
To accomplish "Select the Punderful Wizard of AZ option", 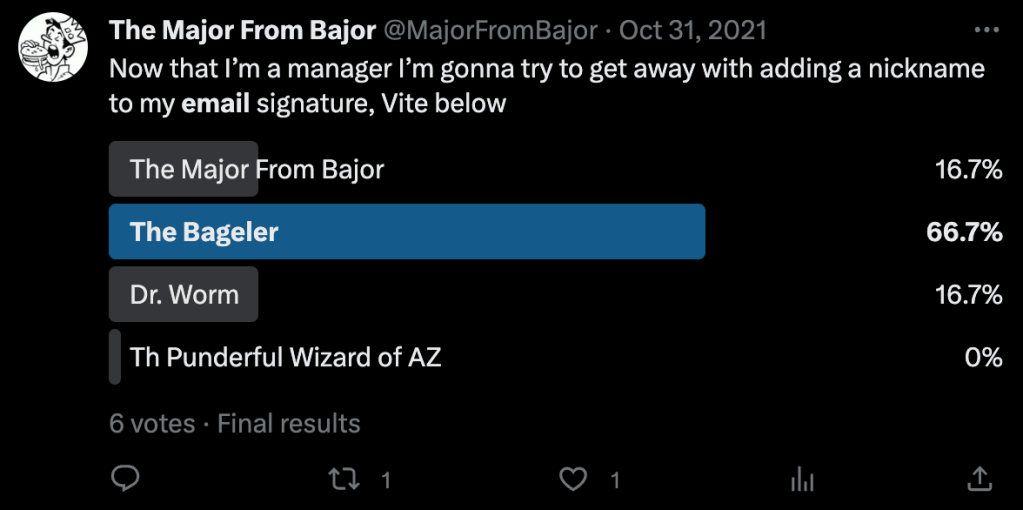I will [286, 357].
